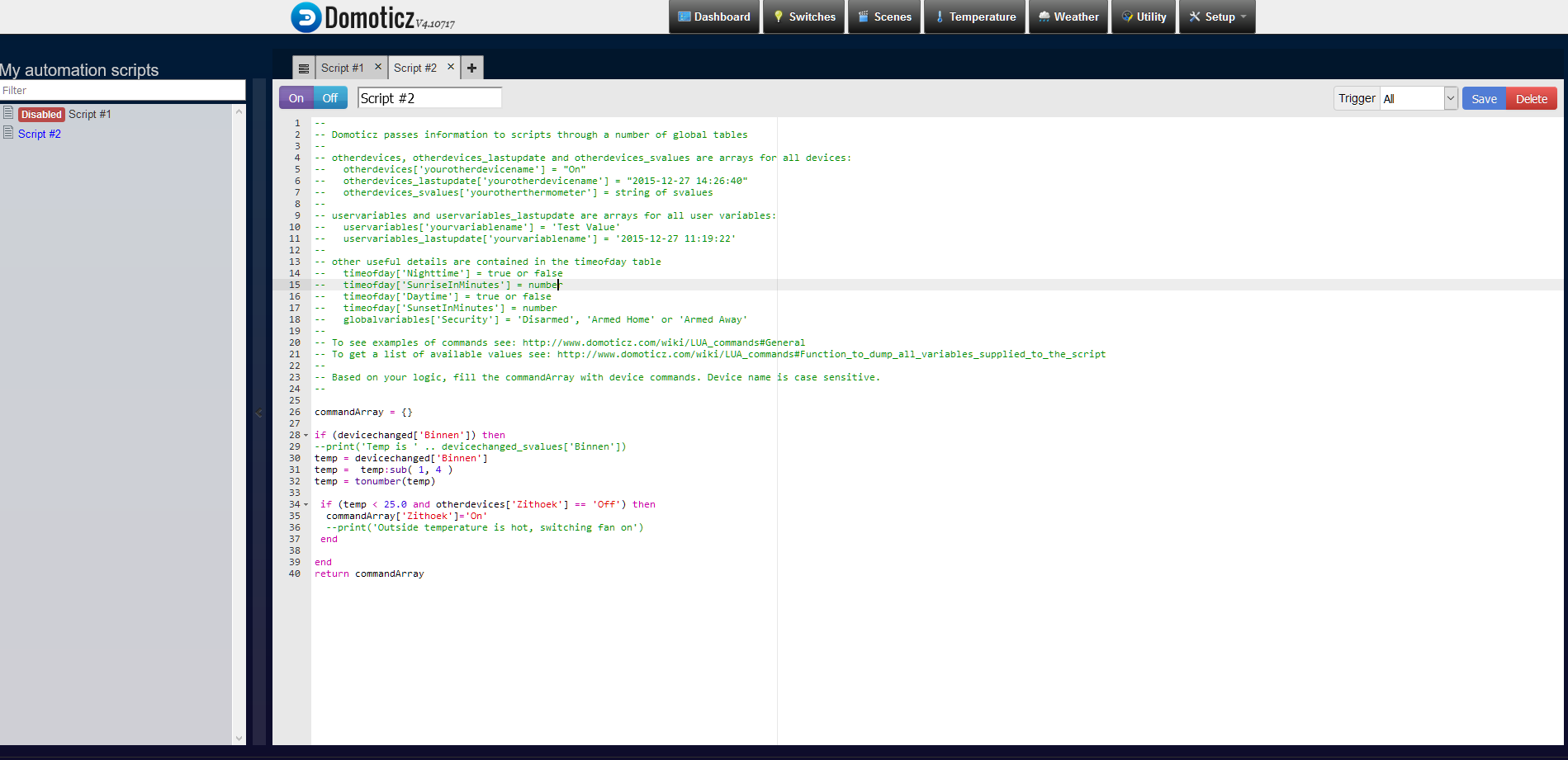Click the 'commandArray = {}' line
The width and height of the screenshot is (1568, 760).
[363, 412]
